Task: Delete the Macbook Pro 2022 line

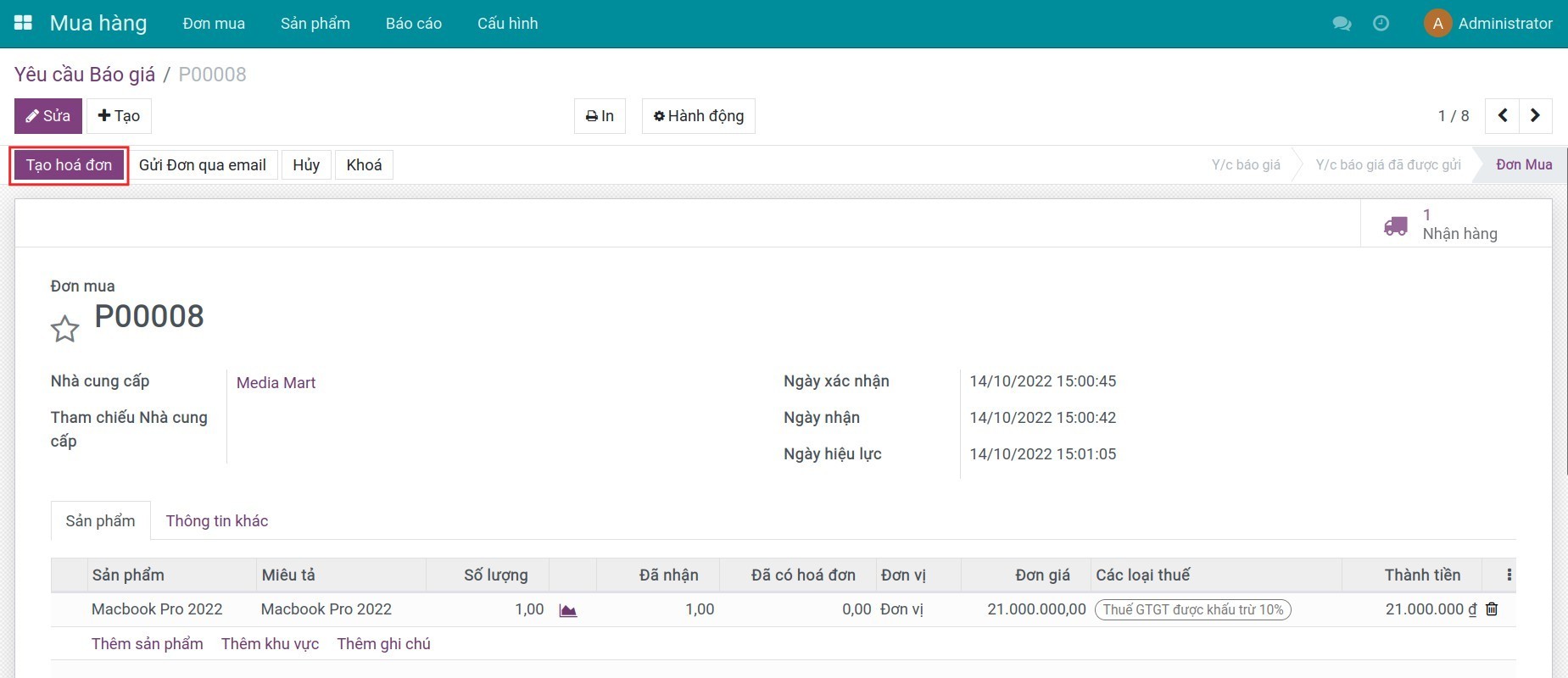Action: 1492,609
